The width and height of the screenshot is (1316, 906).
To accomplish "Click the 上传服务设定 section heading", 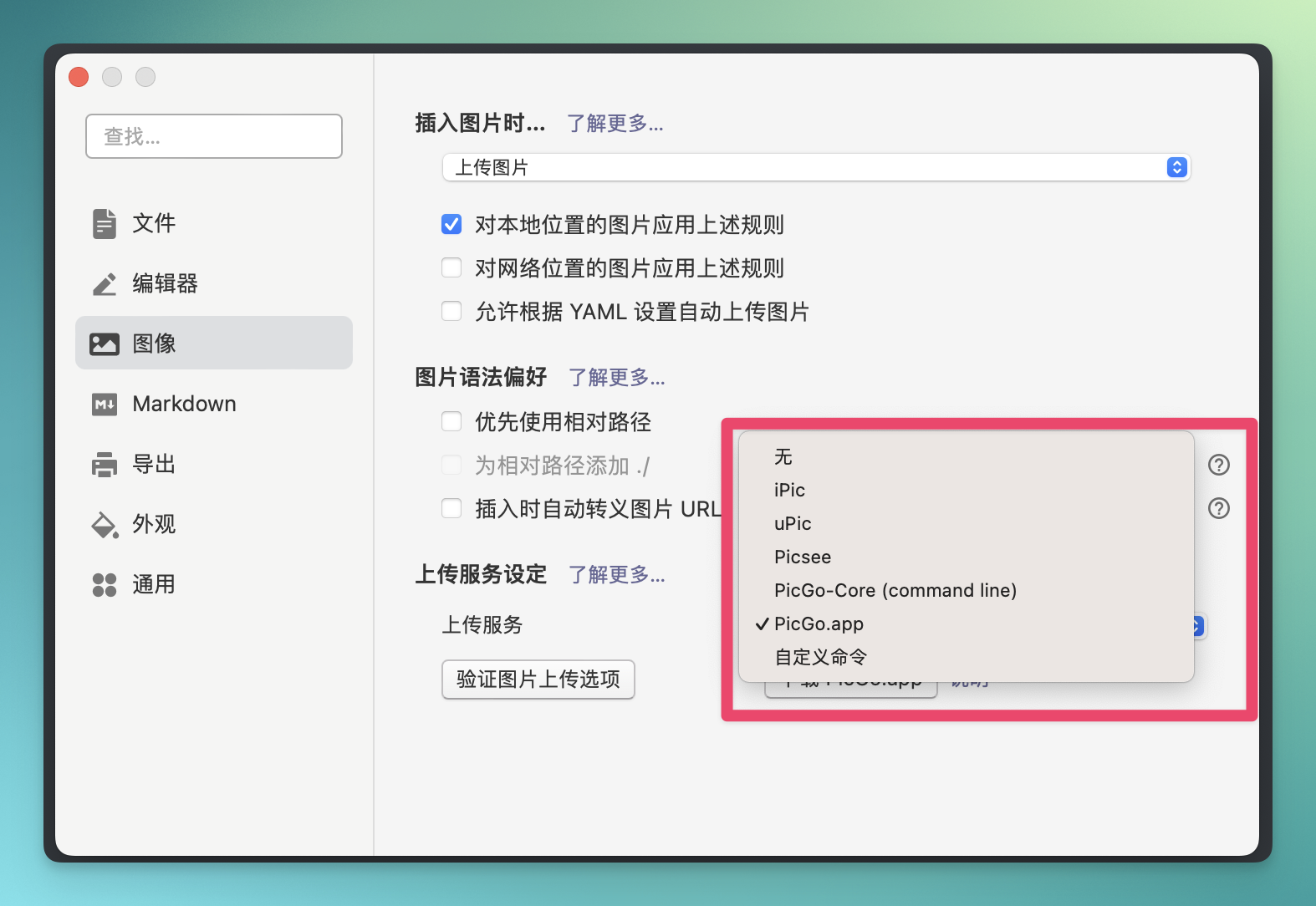I will click(x=481, y=575).
